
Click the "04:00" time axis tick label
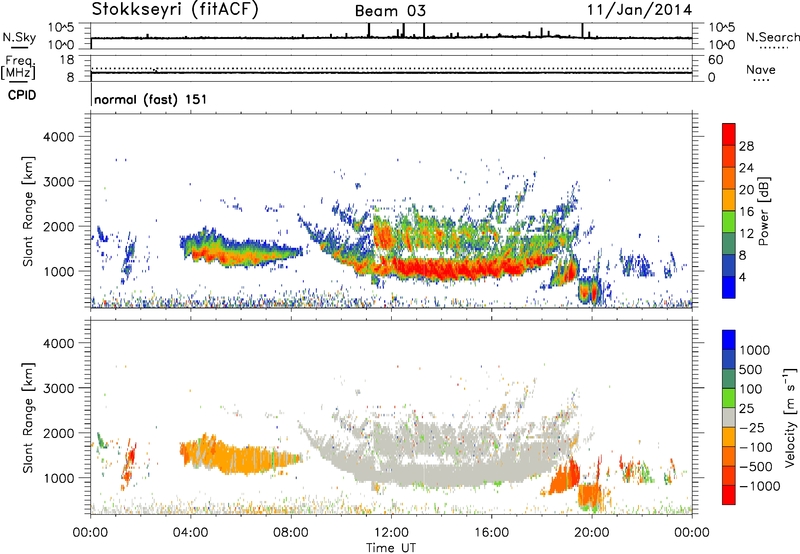pos(190,533)
